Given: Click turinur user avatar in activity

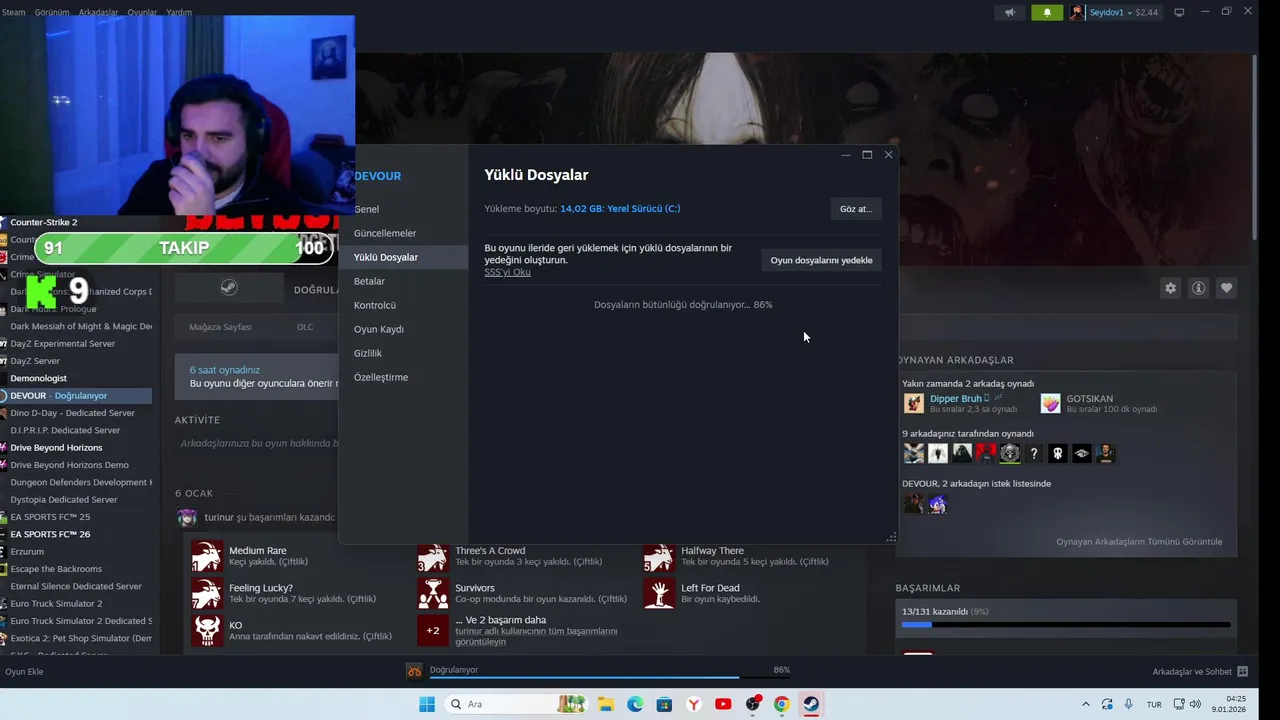Looking at the screenshot, I should pyautogui.click(x=187, y=517).
